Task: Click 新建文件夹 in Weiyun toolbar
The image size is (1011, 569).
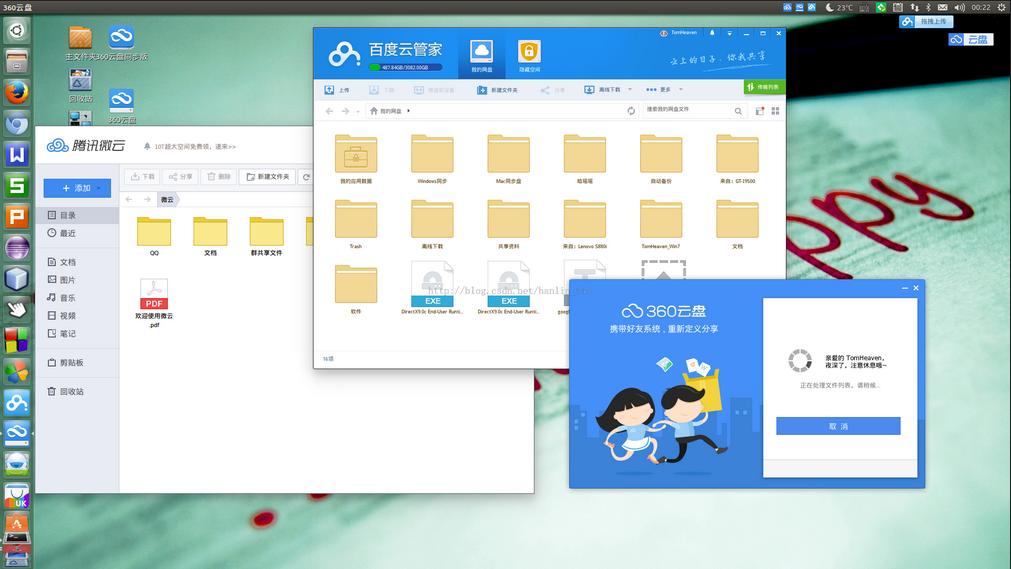Action: pos(268,177)
